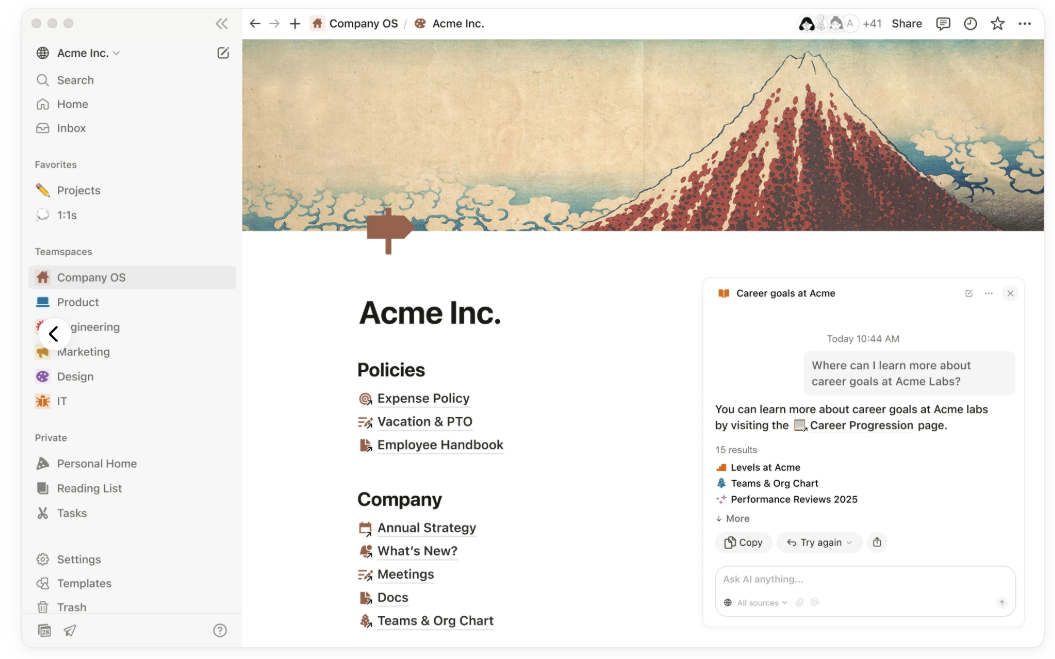Favorite this page with star icon

pyautogui.click(x=997, y=24)
